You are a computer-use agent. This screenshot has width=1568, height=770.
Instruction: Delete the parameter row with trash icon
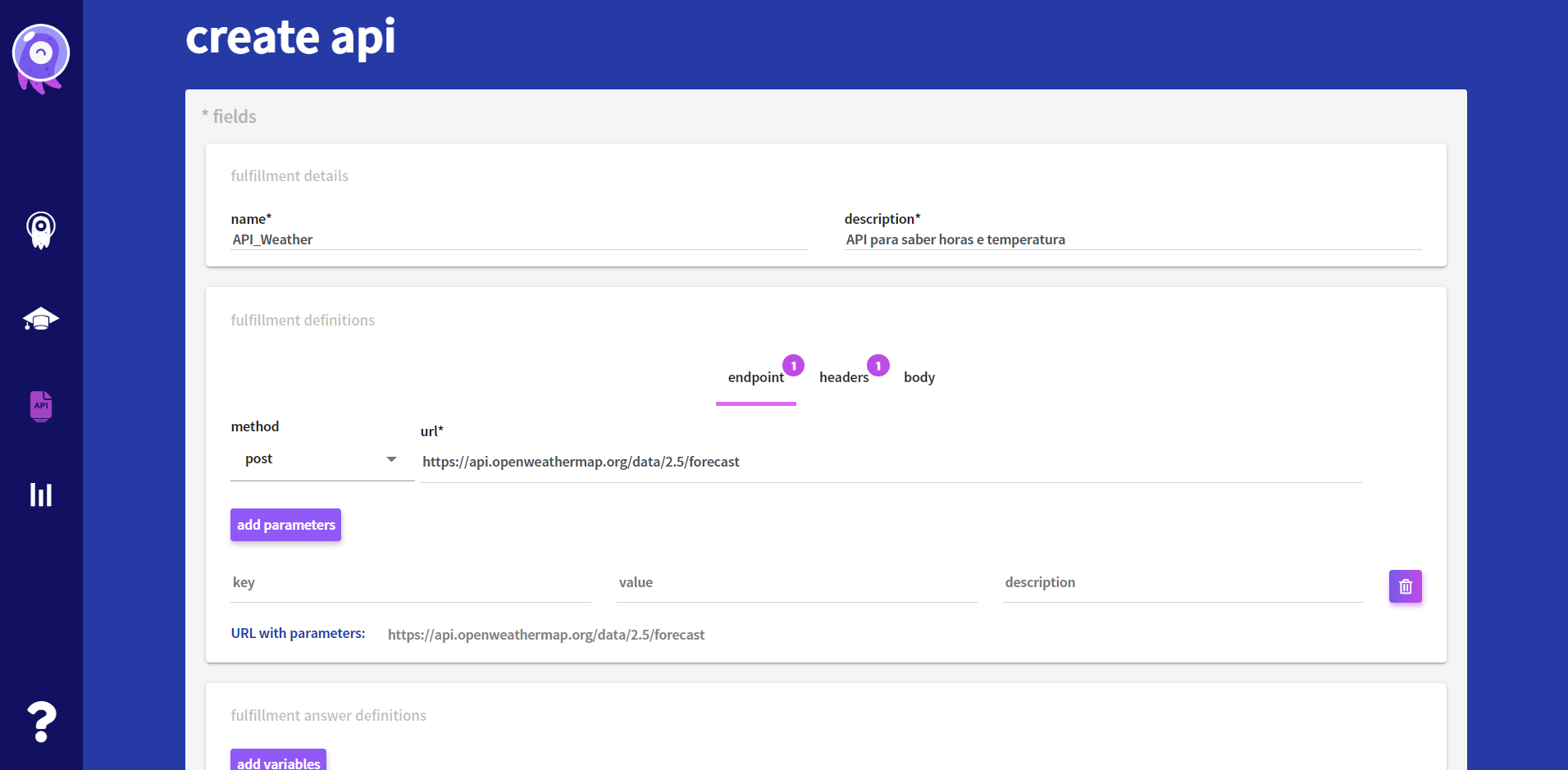tap(1405, 586)
